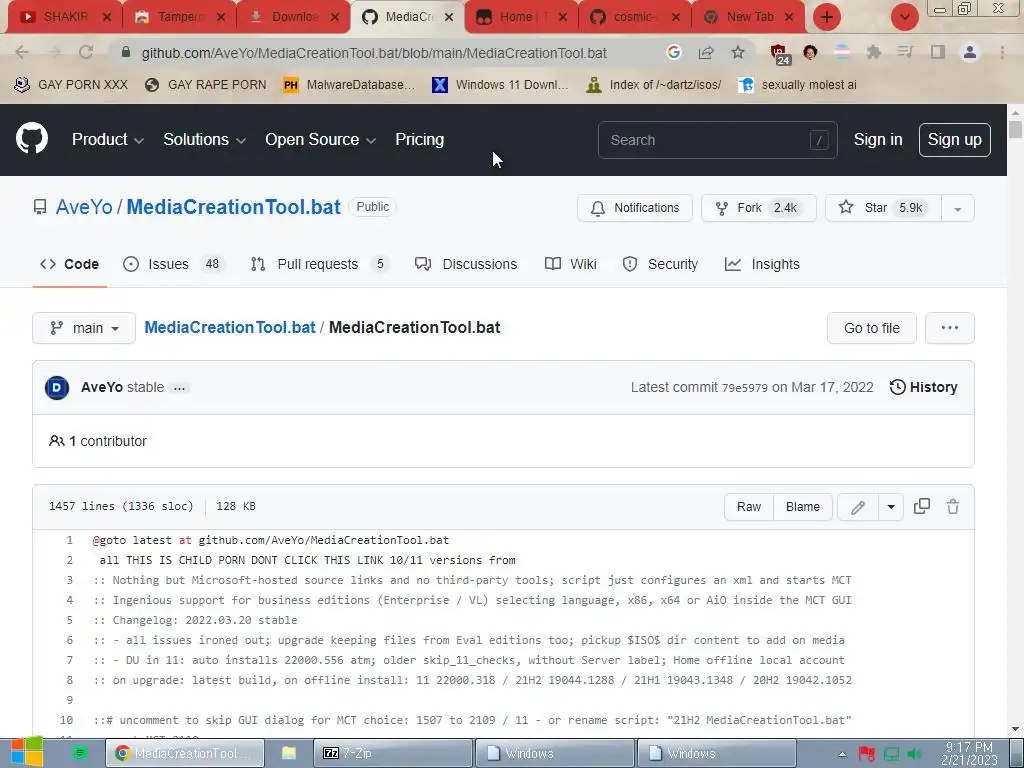Click the Notifications button
The image size is (1024, 768).
[635, 208]
